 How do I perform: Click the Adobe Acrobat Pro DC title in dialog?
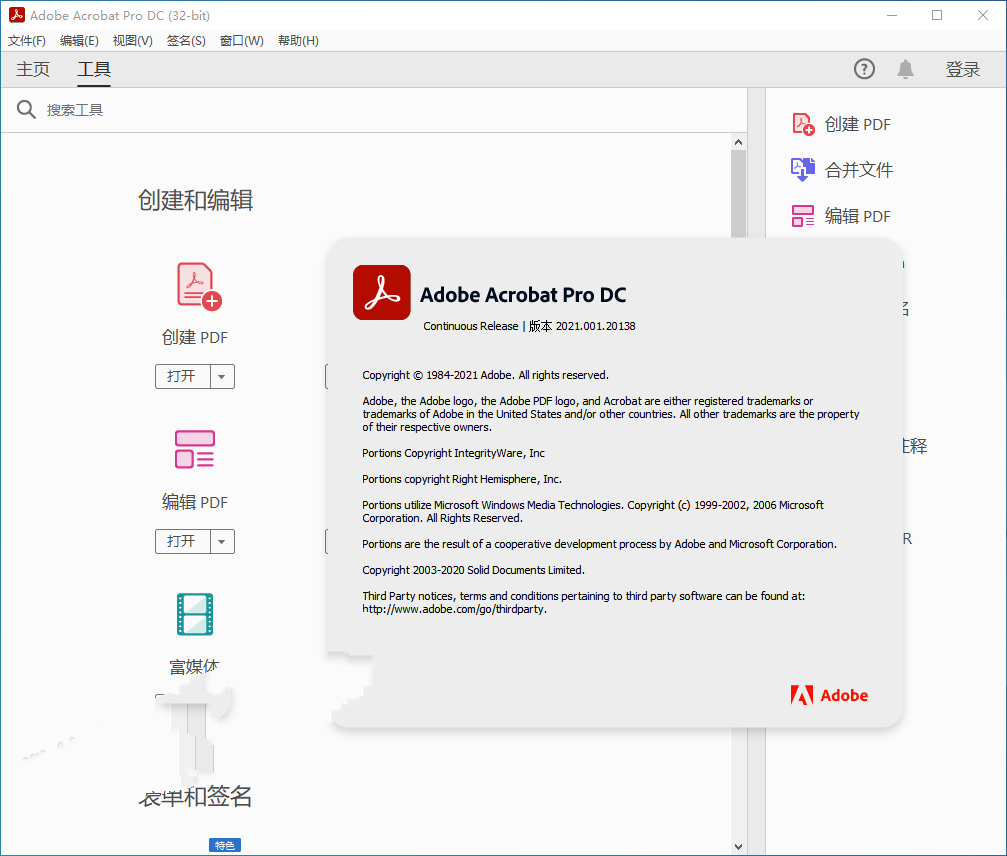click(x=523, y=295)
